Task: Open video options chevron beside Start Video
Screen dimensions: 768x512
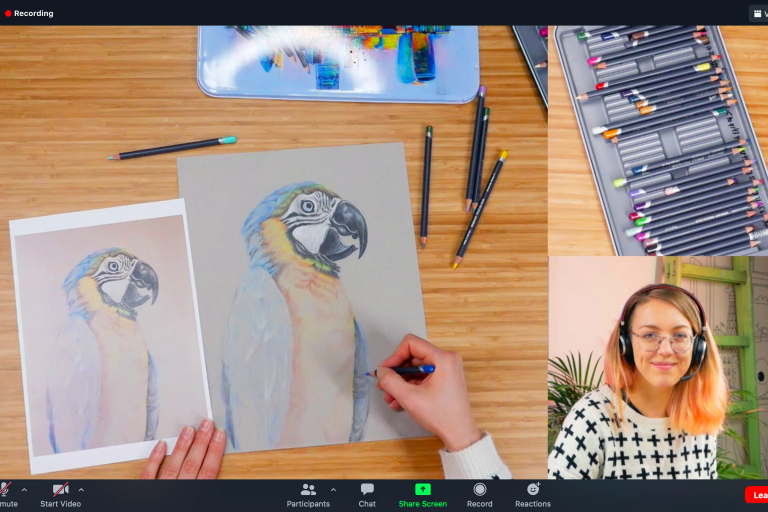Action: [x=81, y=490]
